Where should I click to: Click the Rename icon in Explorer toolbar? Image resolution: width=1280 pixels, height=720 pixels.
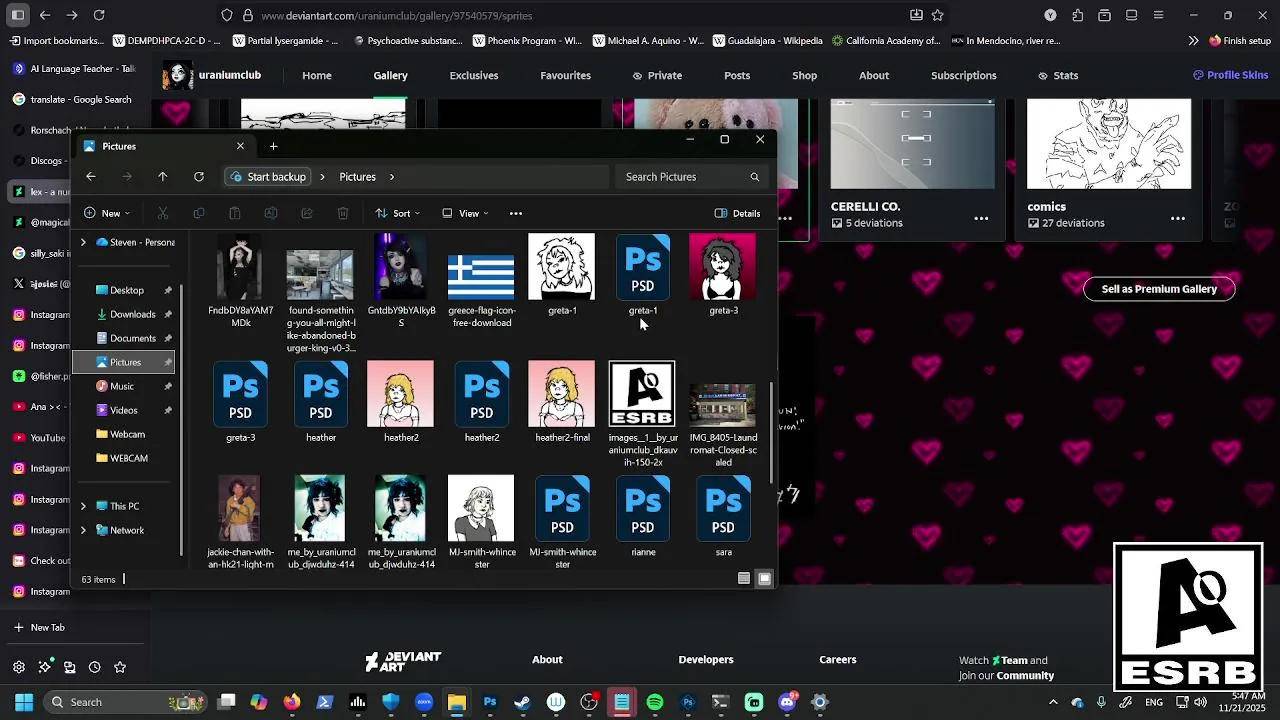click(x=271, y=213)
